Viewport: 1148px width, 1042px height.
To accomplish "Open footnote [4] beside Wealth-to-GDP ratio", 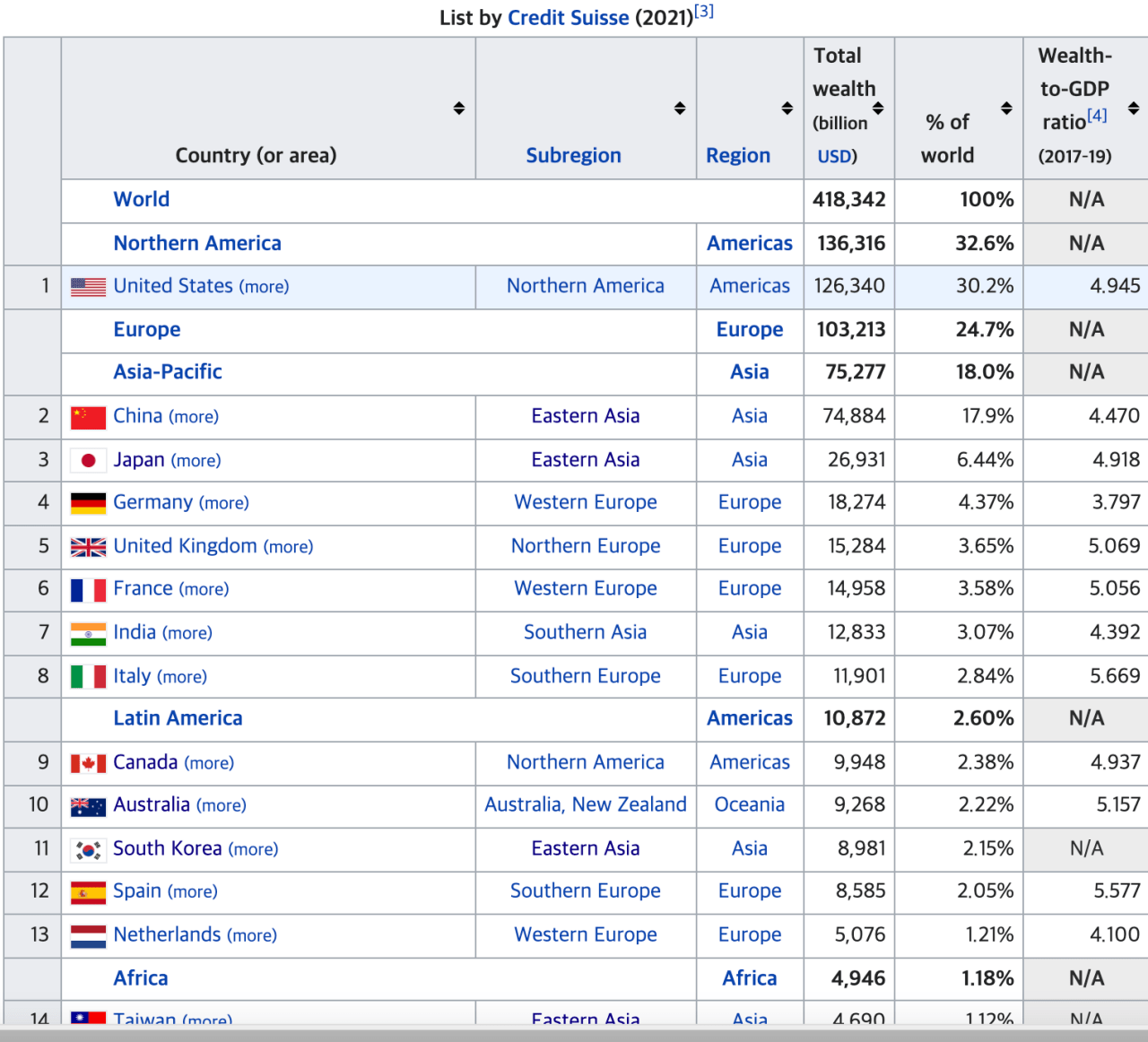I will point(1097,116).
